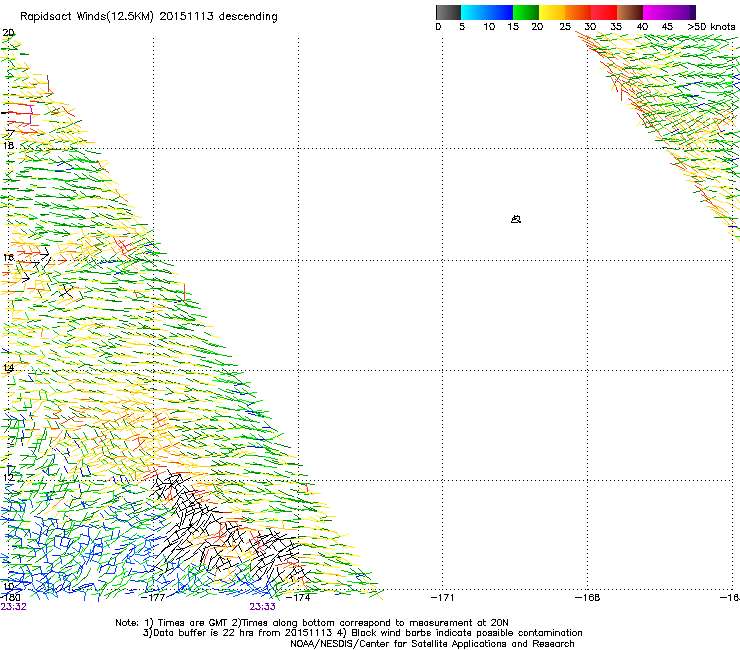Click the '20' latitude axis label
The image size is (740, 650).
[x=8, y=33]
